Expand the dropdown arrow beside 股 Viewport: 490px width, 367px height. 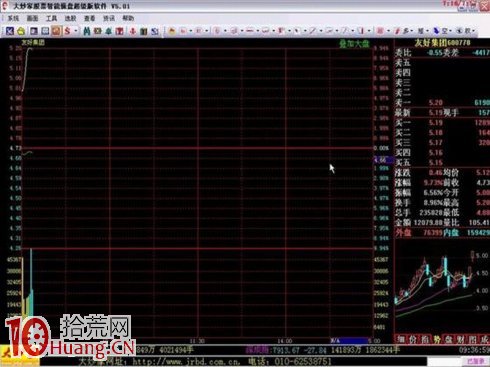point(474,31)
